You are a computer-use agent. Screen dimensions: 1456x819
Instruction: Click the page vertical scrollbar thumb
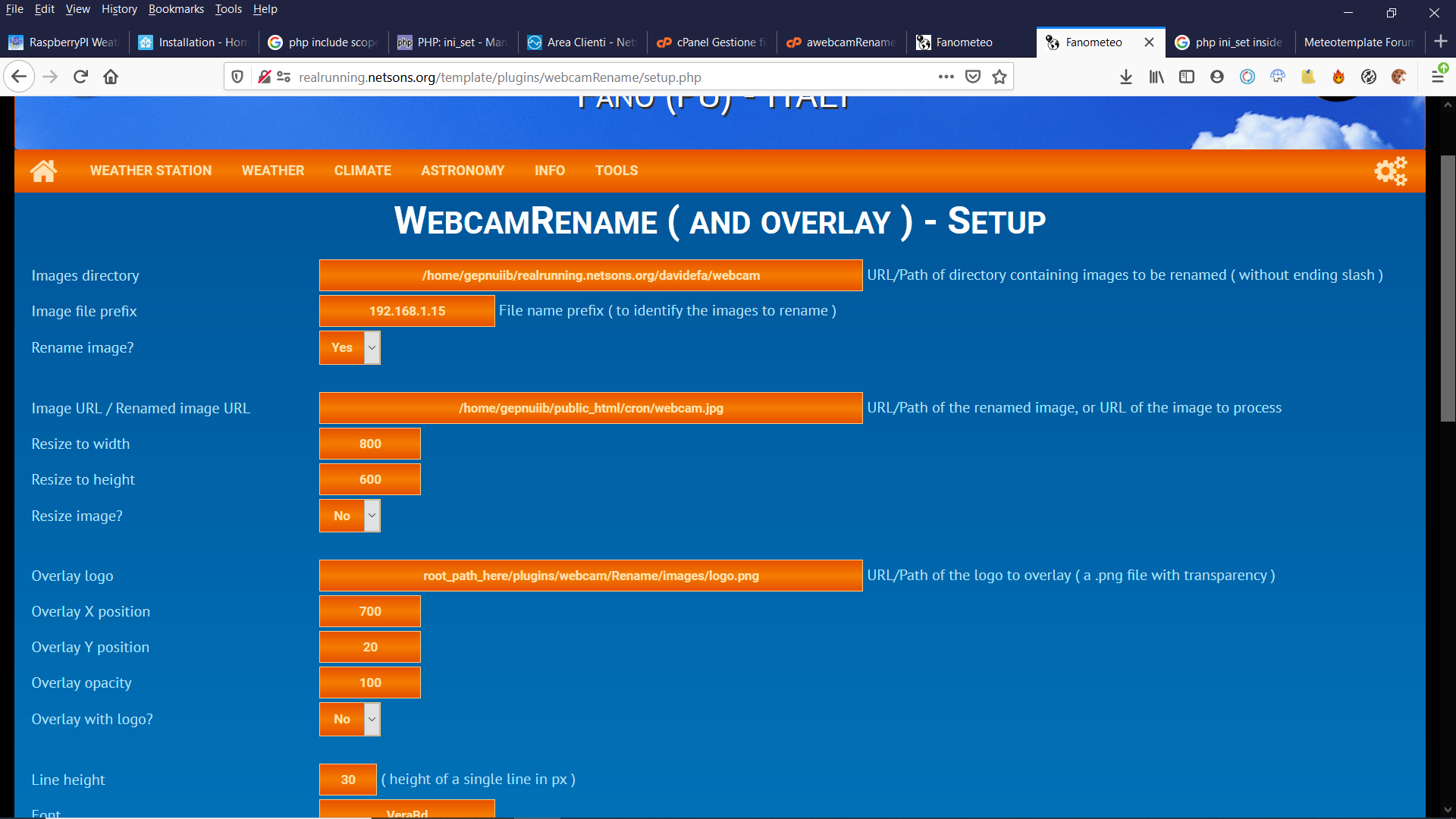(x=1448, y=288)
